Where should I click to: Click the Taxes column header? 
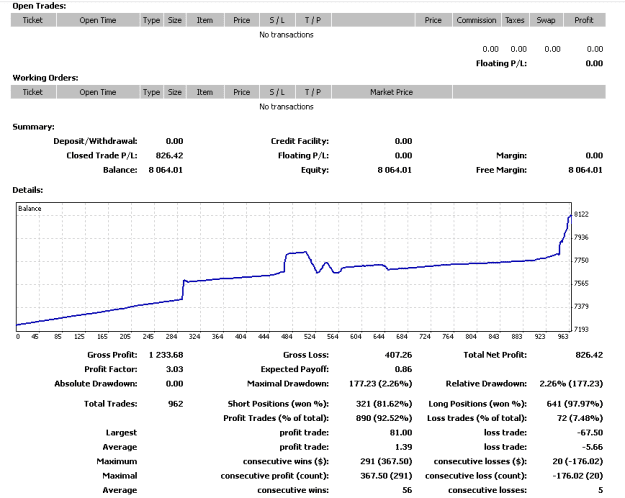point(515,20)
